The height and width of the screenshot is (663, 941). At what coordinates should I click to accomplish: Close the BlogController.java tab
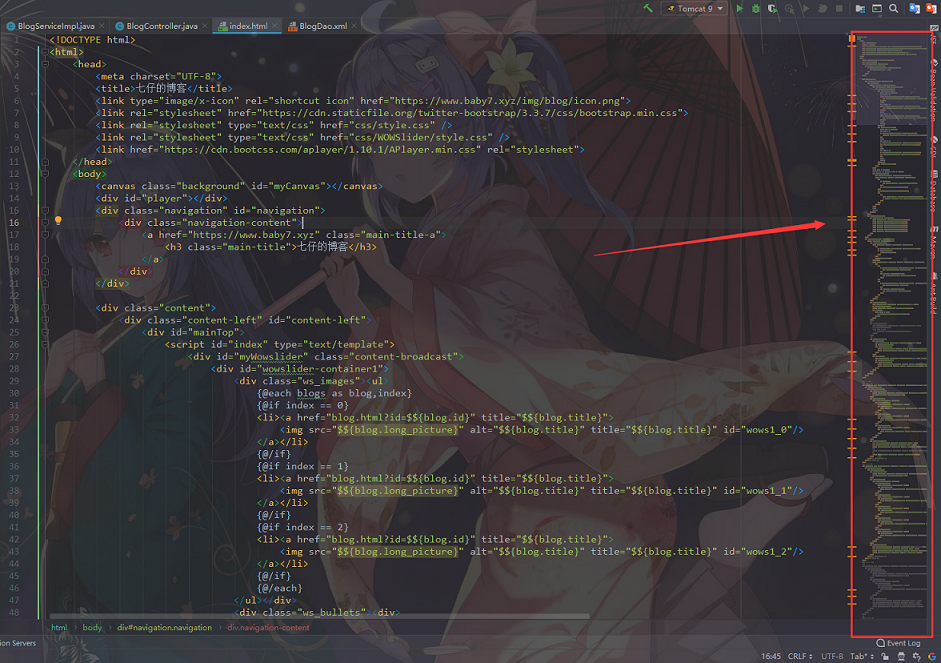205,26
